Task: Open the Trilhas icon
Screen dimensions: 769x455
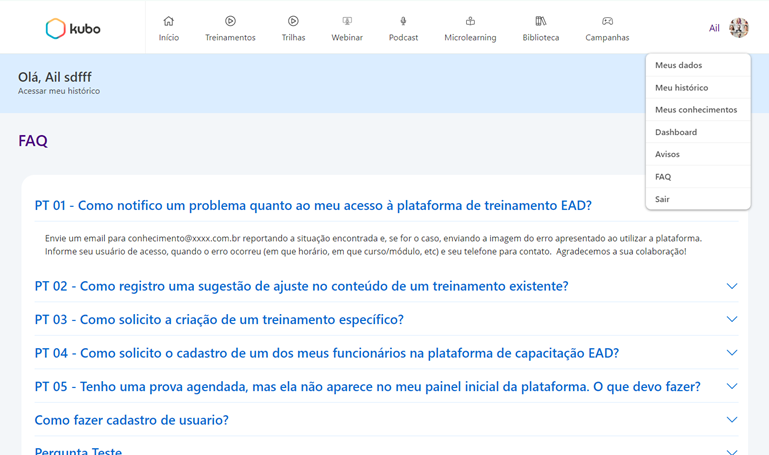Action: click(x=293, y=21)
